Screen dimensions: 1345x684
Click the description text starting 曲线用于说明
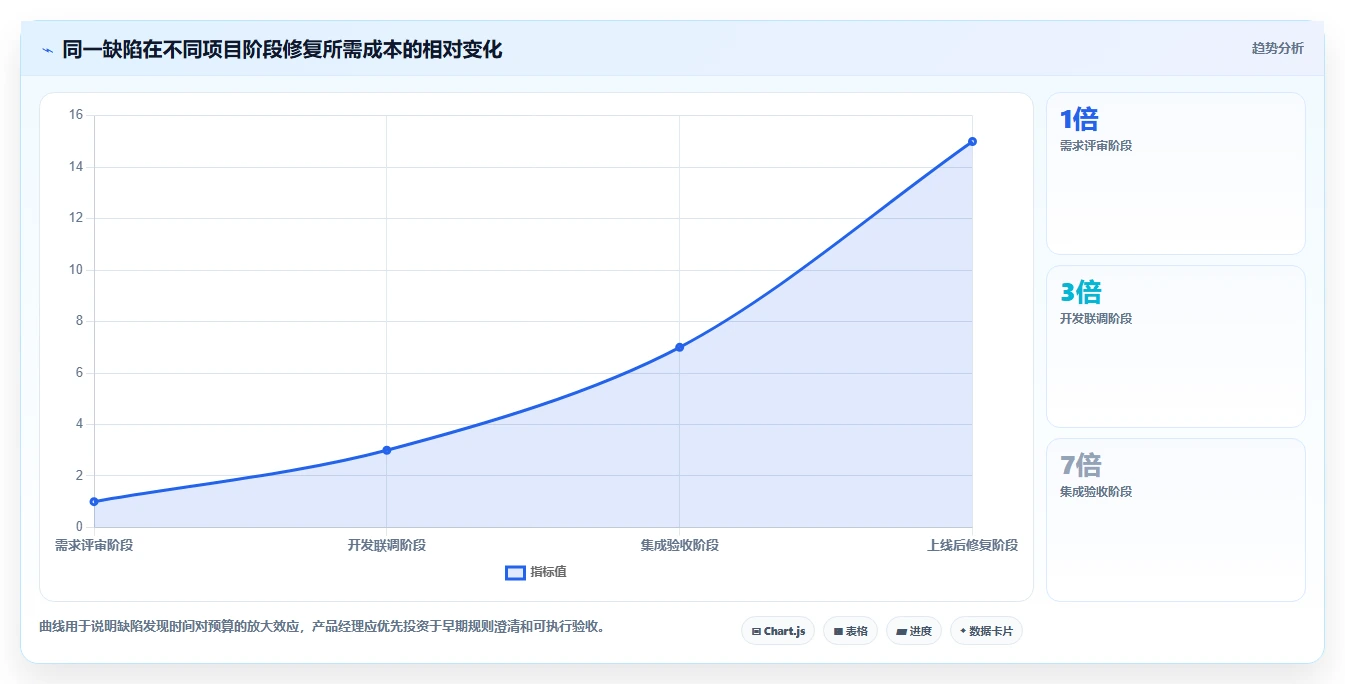(322, 627)
